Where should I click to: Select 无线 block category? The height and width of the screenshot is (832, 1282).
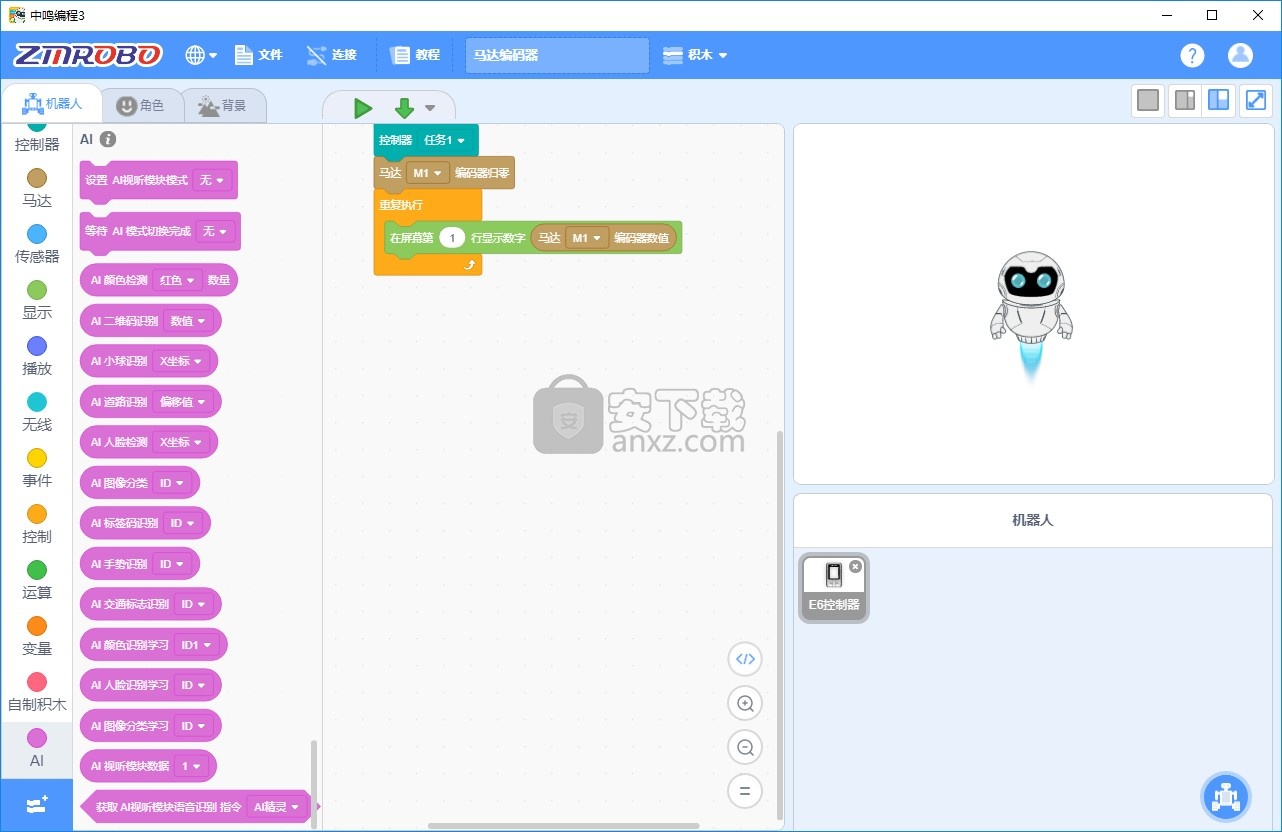37,413
